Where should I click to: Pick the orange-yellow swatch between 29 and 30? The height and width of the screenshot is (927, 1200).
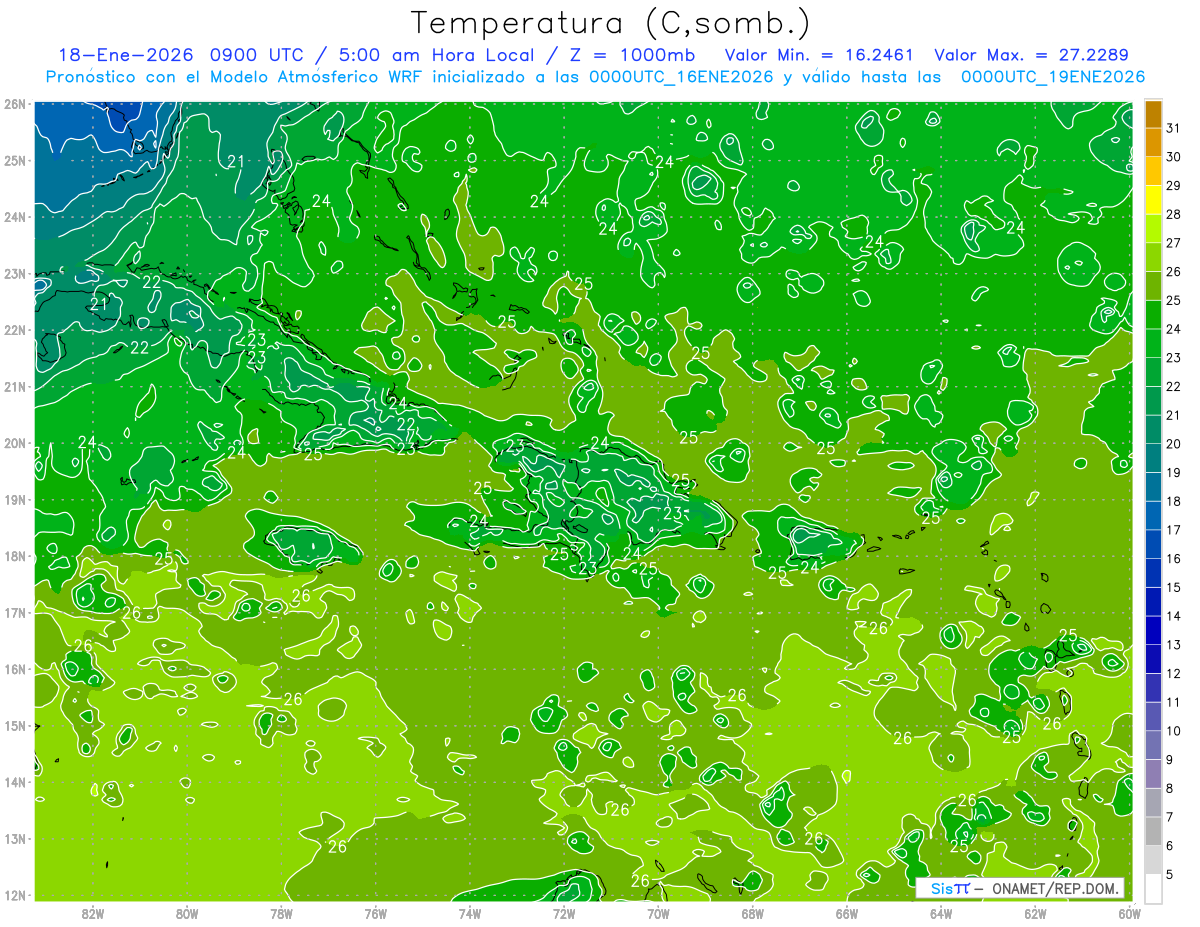click(x=1153, y=171)
